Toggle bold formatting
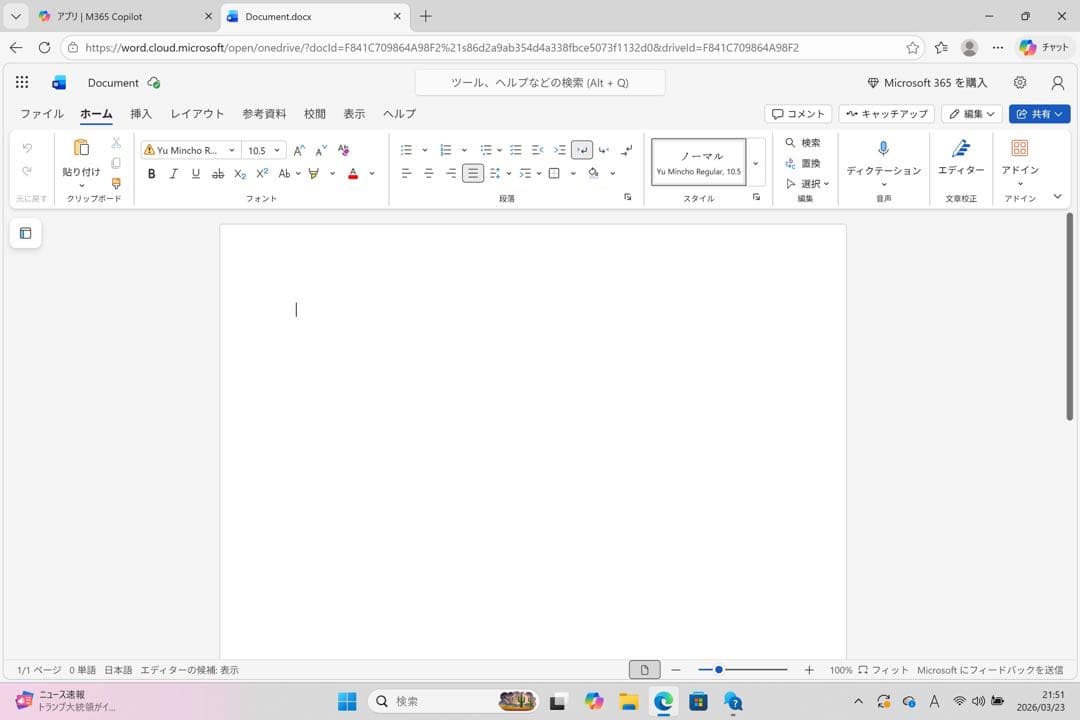The height and width of the screenshot is (720, 1080). click(152, 174)
